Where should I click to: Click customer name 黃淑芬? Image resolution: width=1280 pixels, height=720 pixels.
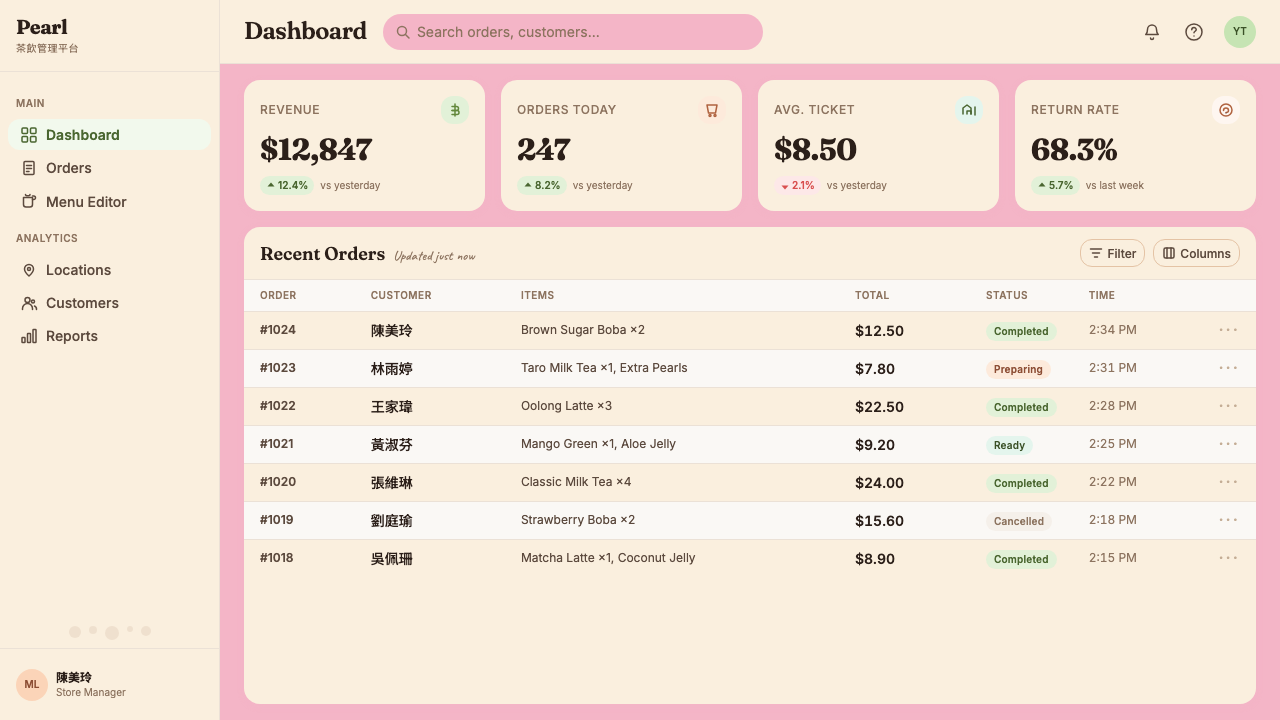[392, 444]
